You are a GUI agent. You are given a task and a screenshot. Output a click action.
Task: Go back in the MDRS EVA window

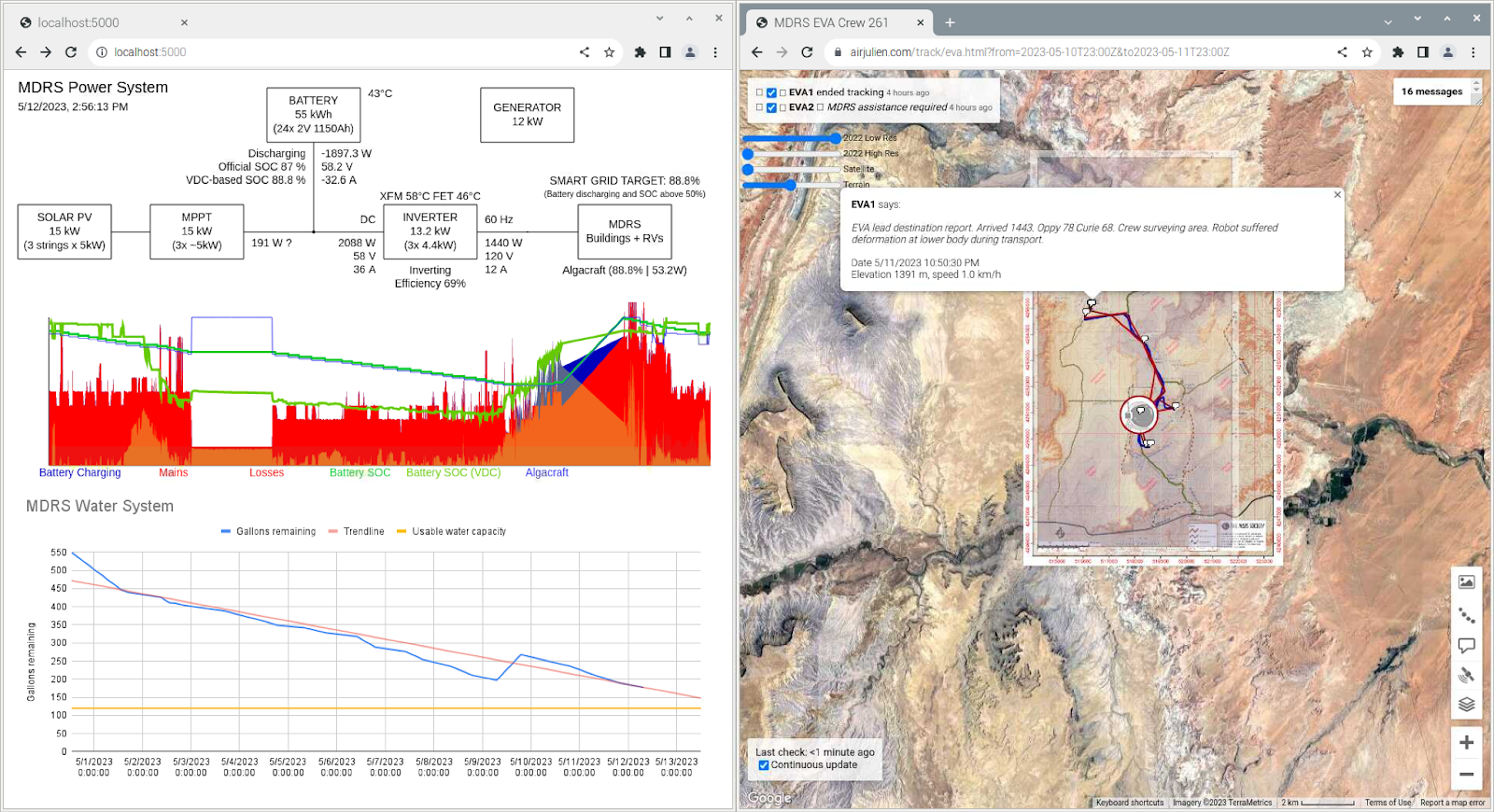[x=757, y=52]
